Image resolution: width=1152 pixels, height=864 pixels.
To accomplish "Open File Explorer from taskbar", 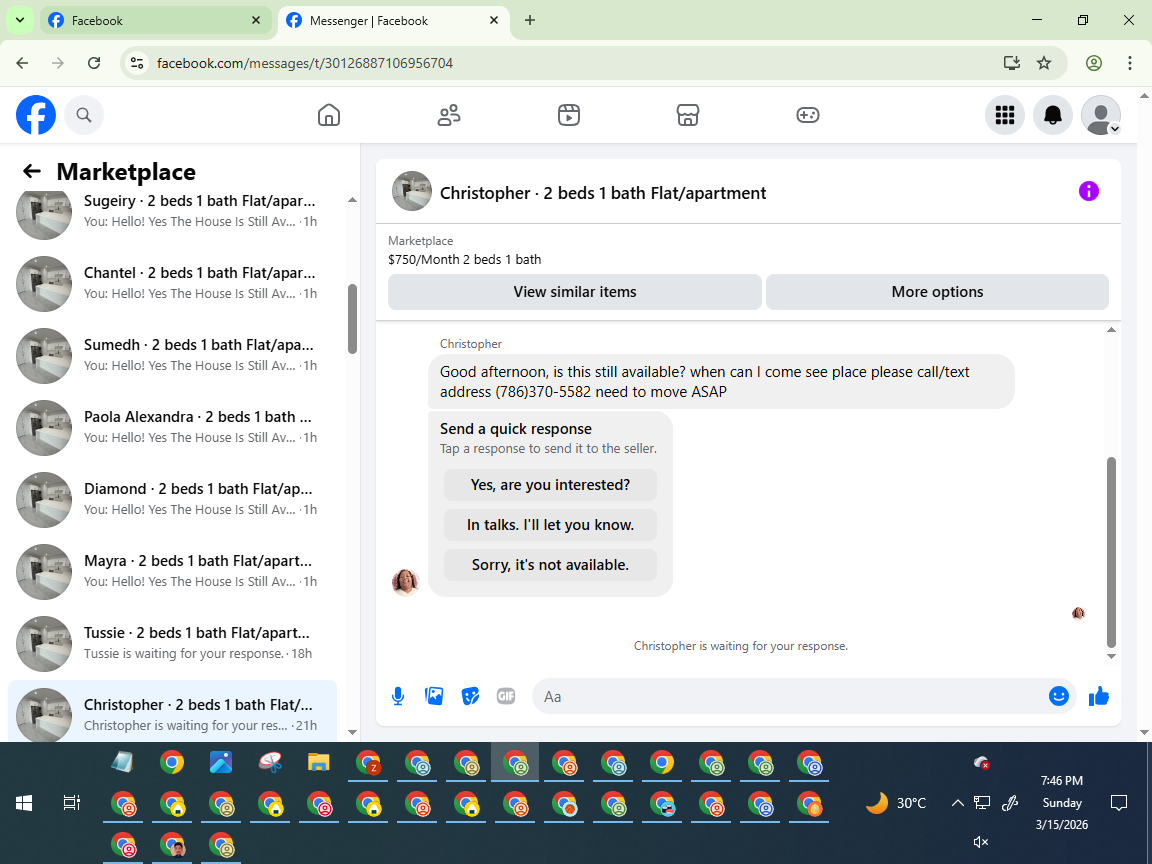I will [x=318, y=763].
